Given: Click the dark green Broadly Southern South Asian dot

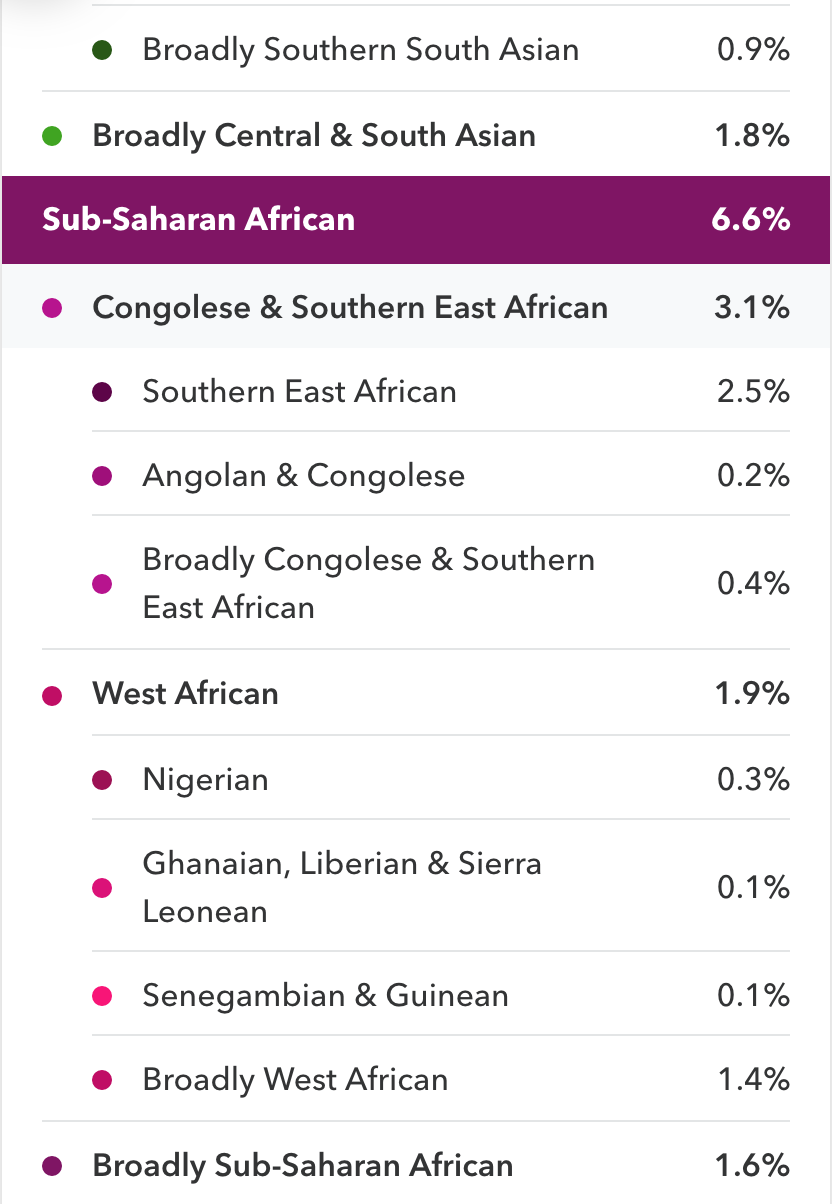Looking at the screenshot, I should 101,49.
